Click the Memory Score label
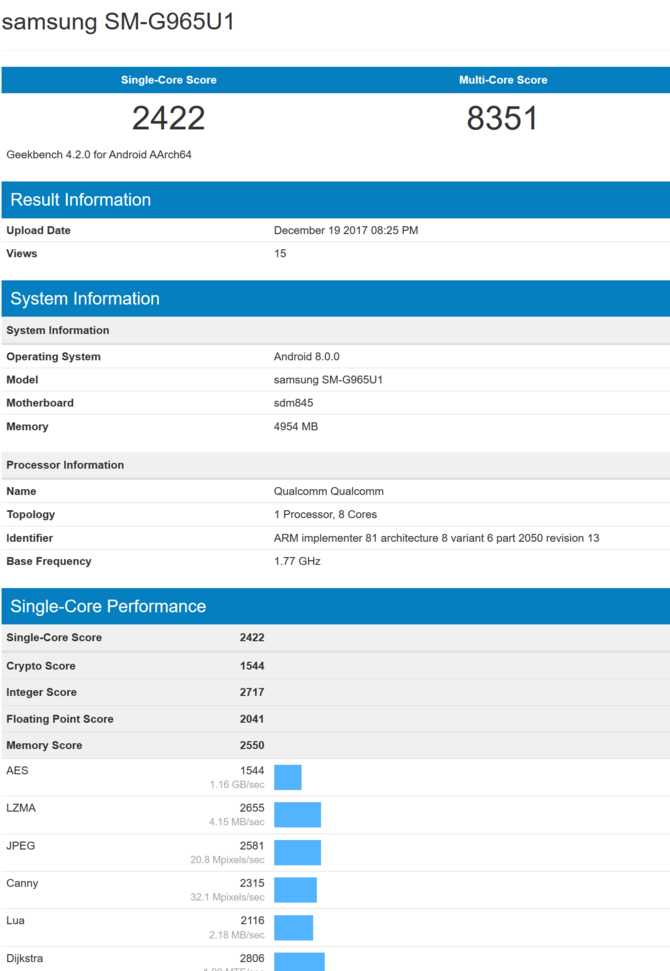The height and width of the screenshot is (971, 670). (x=44, y=746)
